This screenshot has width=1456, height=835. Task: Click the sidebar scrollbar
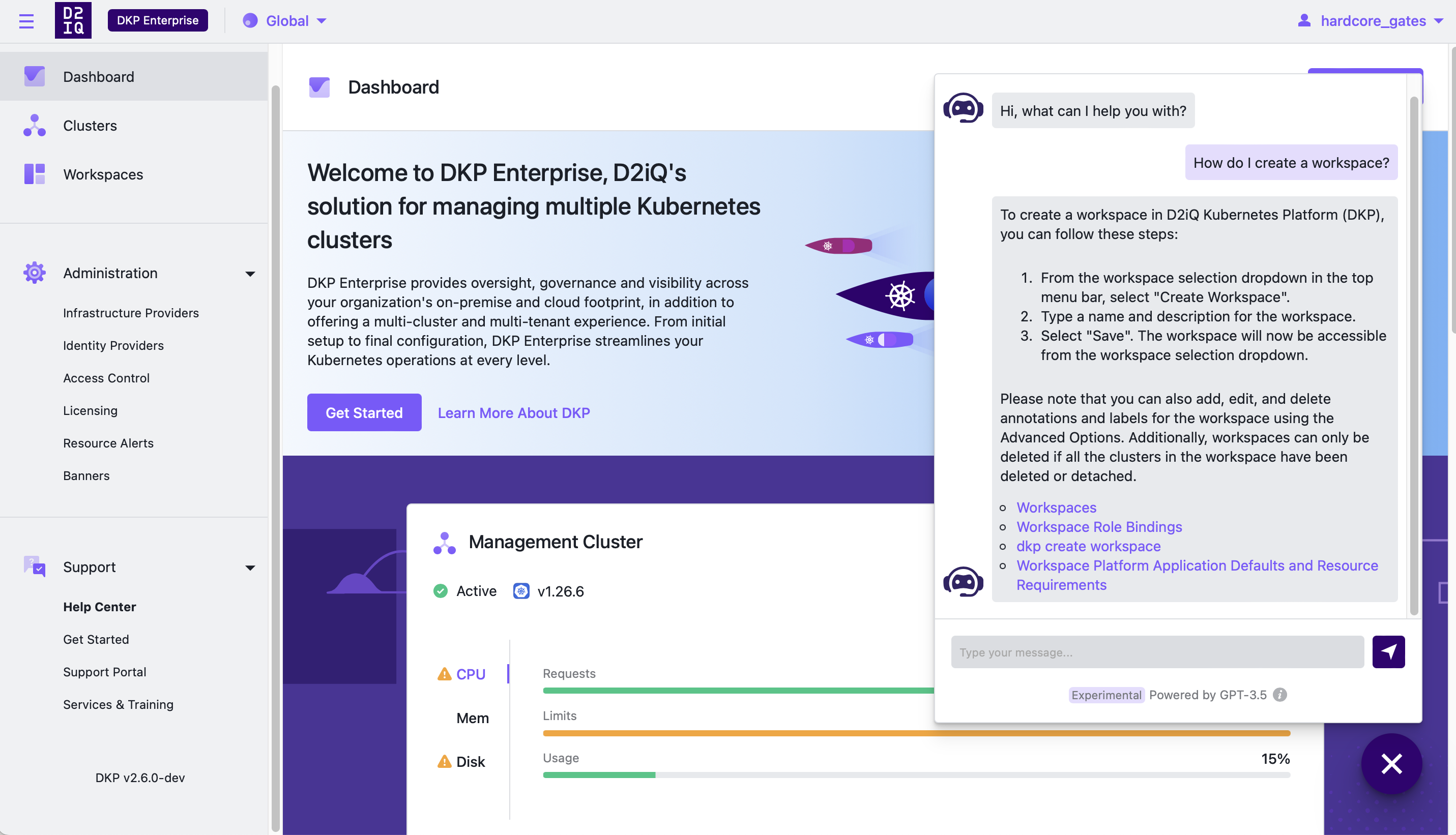[275, 458]
